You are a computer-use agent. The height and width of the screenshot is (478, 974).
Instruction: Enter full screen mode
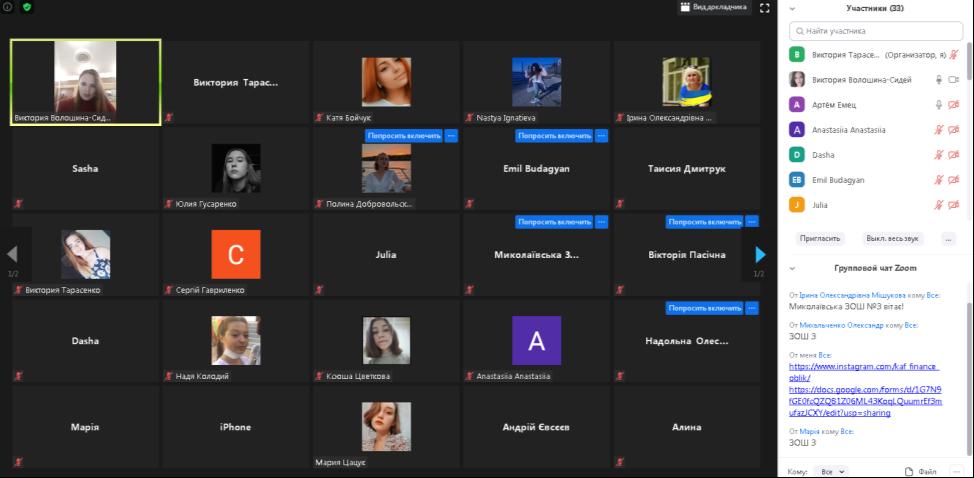point(765,7)
